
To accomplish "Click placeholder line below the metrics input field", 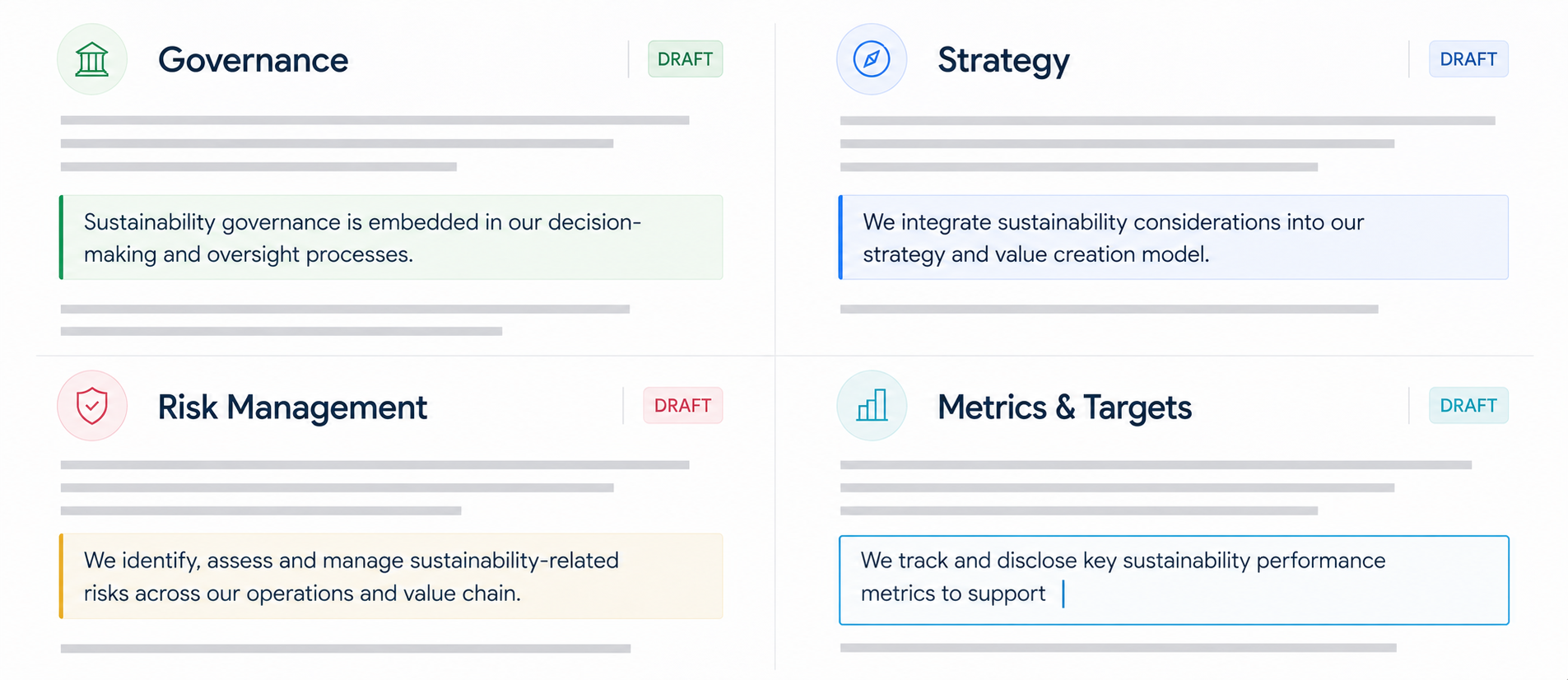I will 1118,648.
